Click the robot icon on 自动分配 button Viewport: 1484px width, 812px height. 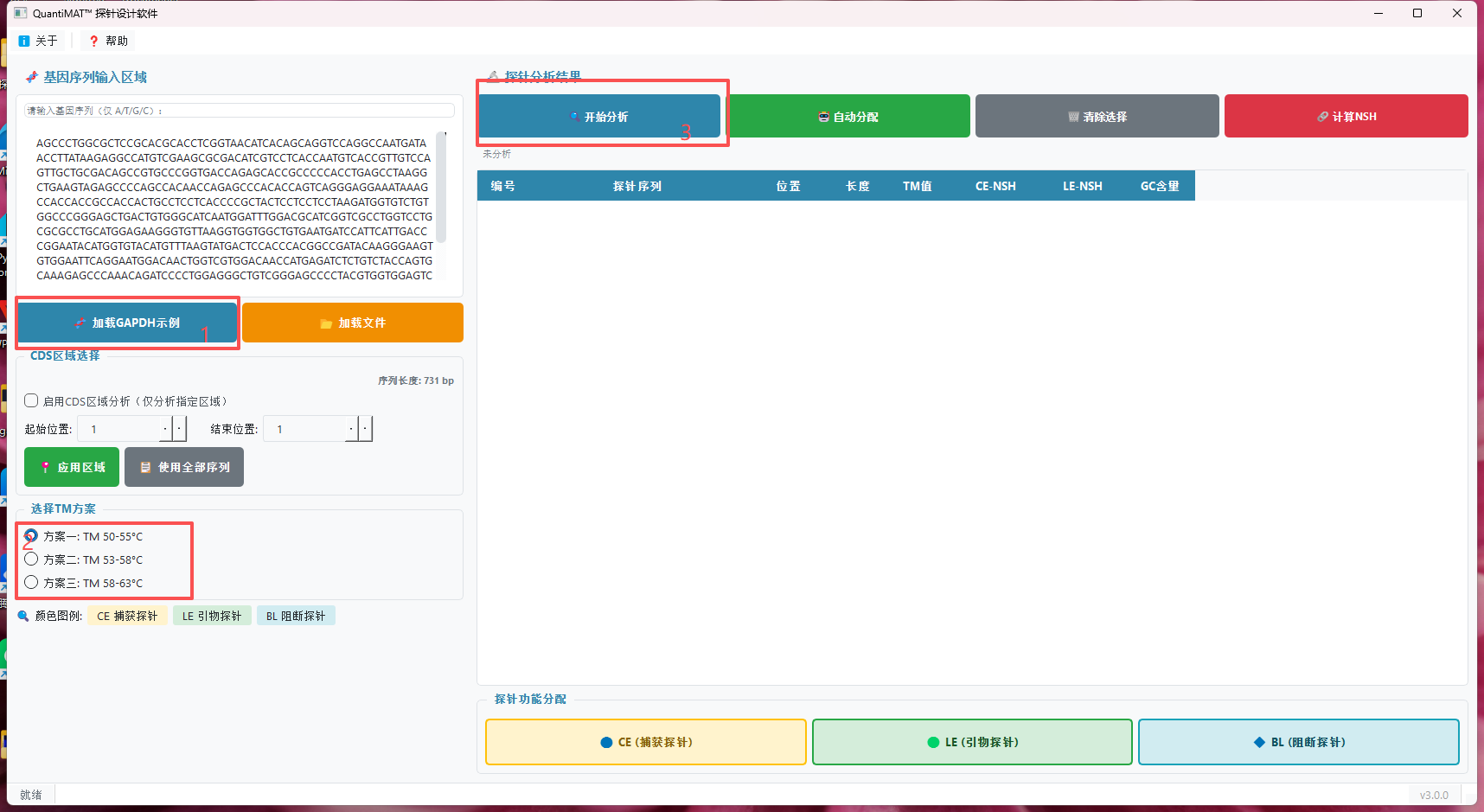point(822,116)
